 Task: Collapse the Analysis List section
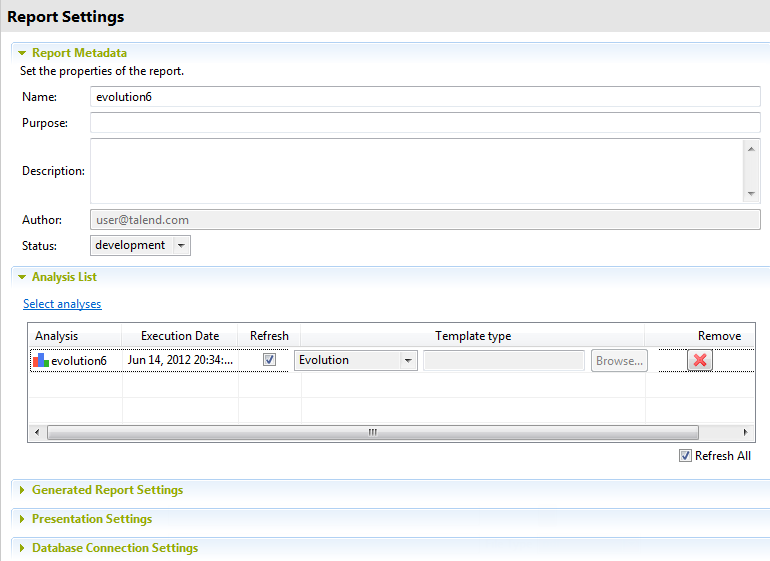(x=22, y=277)
